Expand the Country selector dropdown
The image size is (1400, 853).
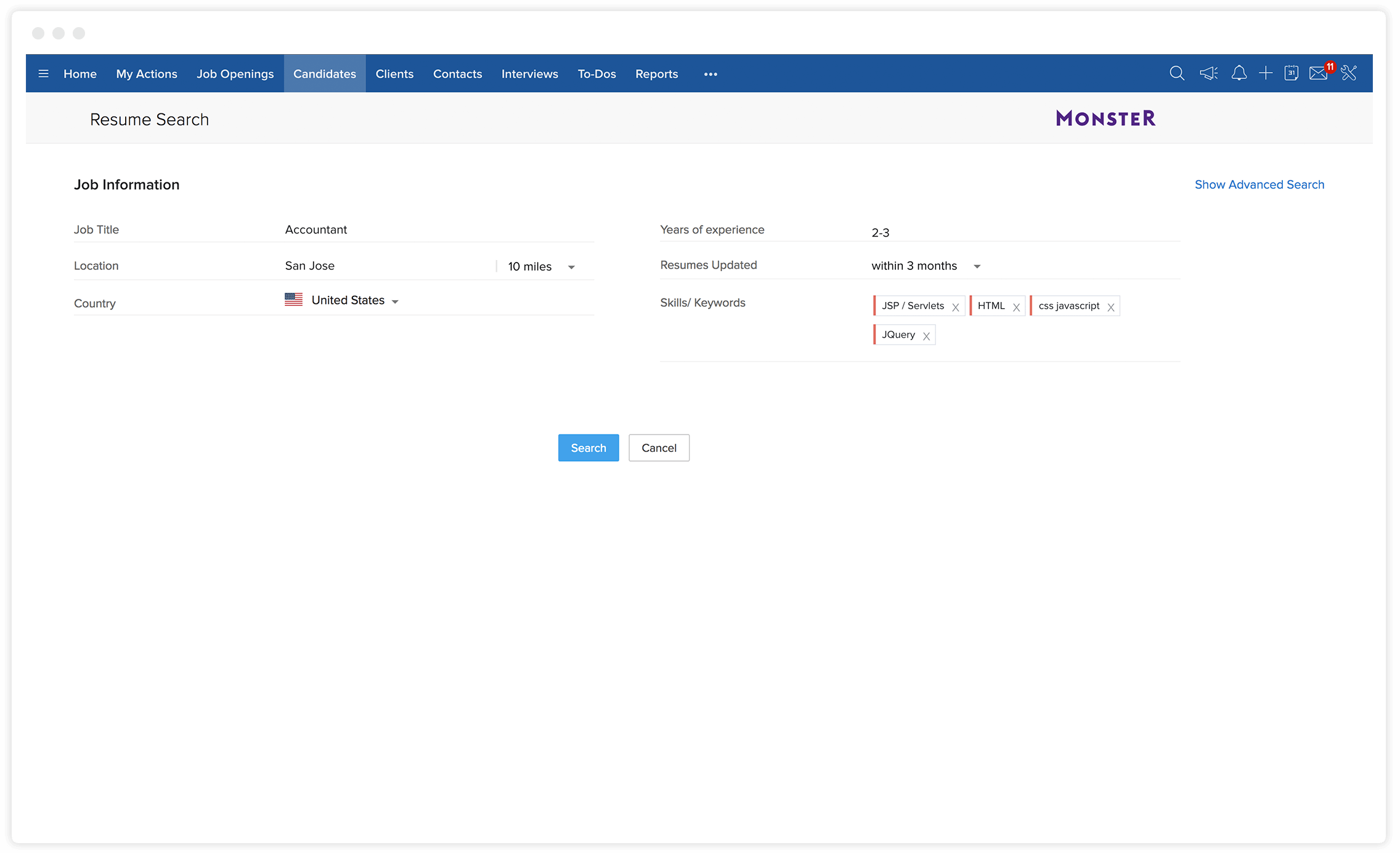click(x=396, y=300)
